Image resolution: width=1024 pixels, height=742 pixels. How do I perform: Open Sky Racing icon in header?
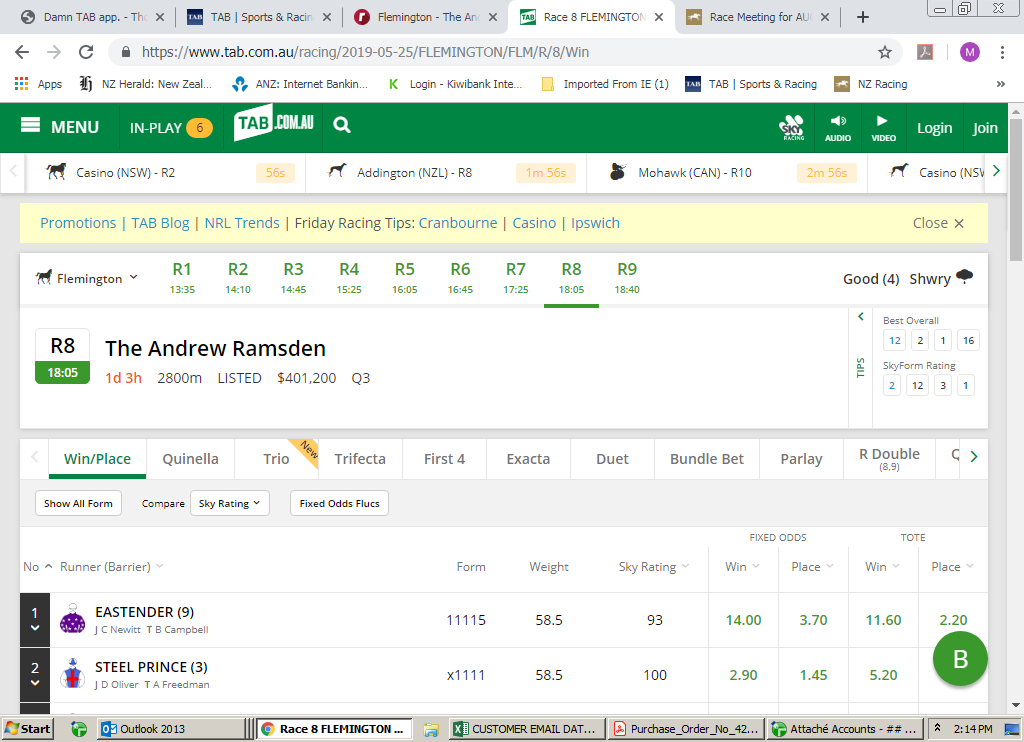(x=792, y=127)
